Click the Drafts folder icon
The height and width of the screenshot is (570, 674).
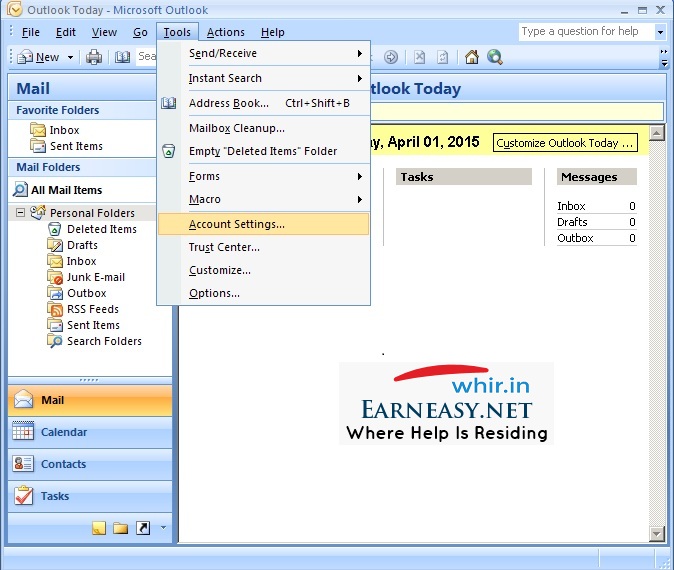55,245
